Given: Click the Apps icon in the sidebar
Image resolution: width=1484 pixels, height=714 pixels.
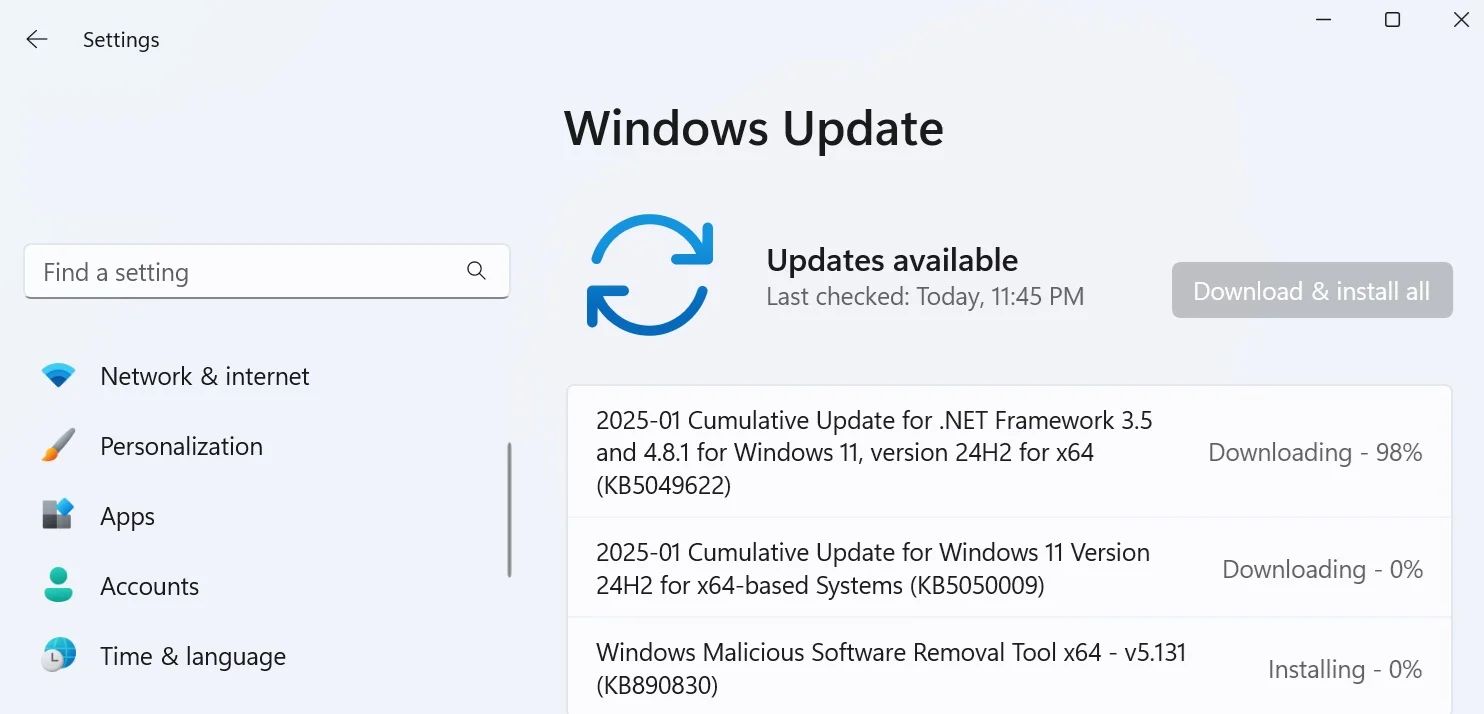Looking at the screenshot, I should coord(58,516).
